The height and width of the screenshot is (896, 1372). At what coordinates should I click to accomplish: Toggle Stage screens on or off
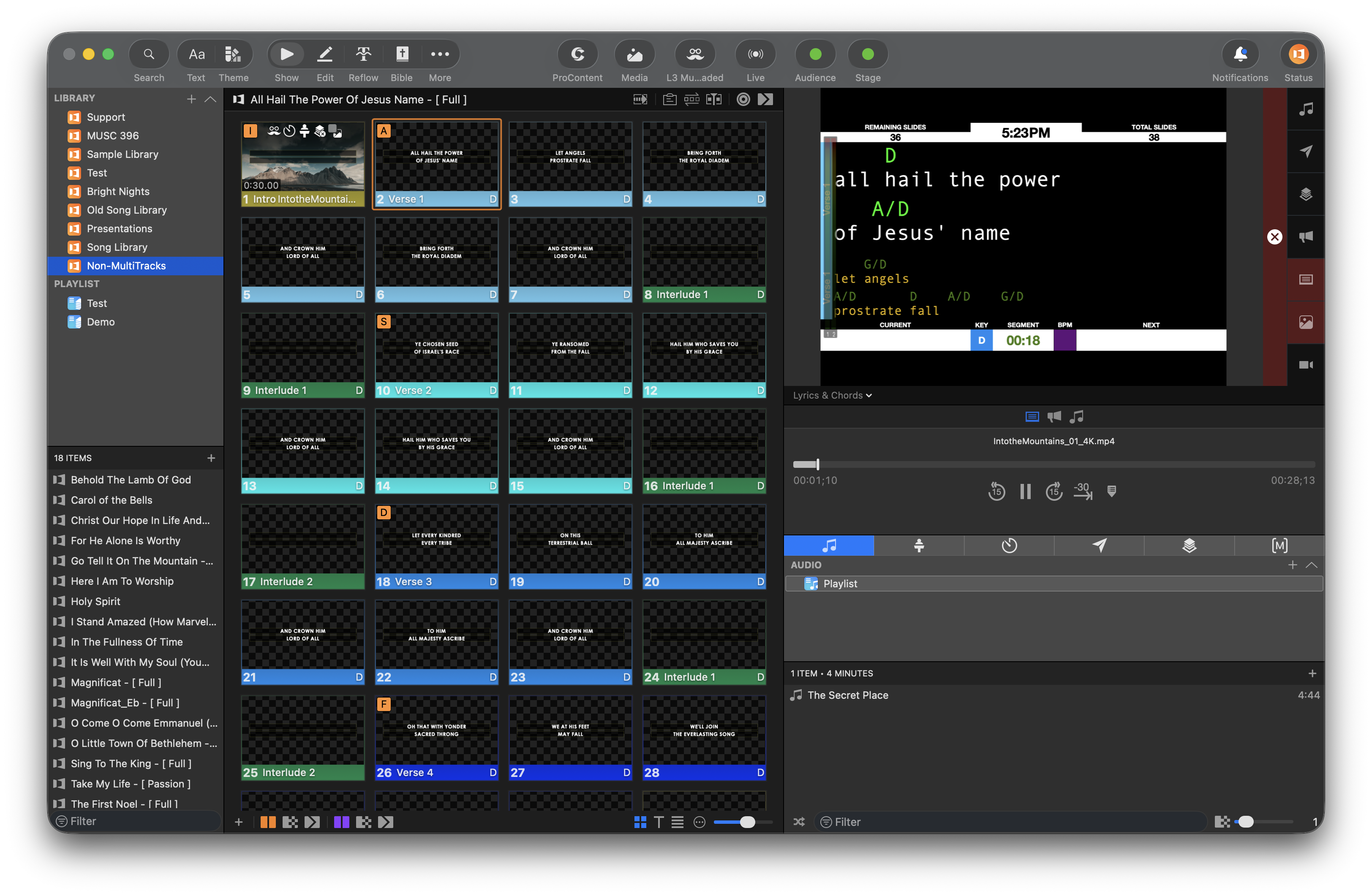(x=868, y=54)
